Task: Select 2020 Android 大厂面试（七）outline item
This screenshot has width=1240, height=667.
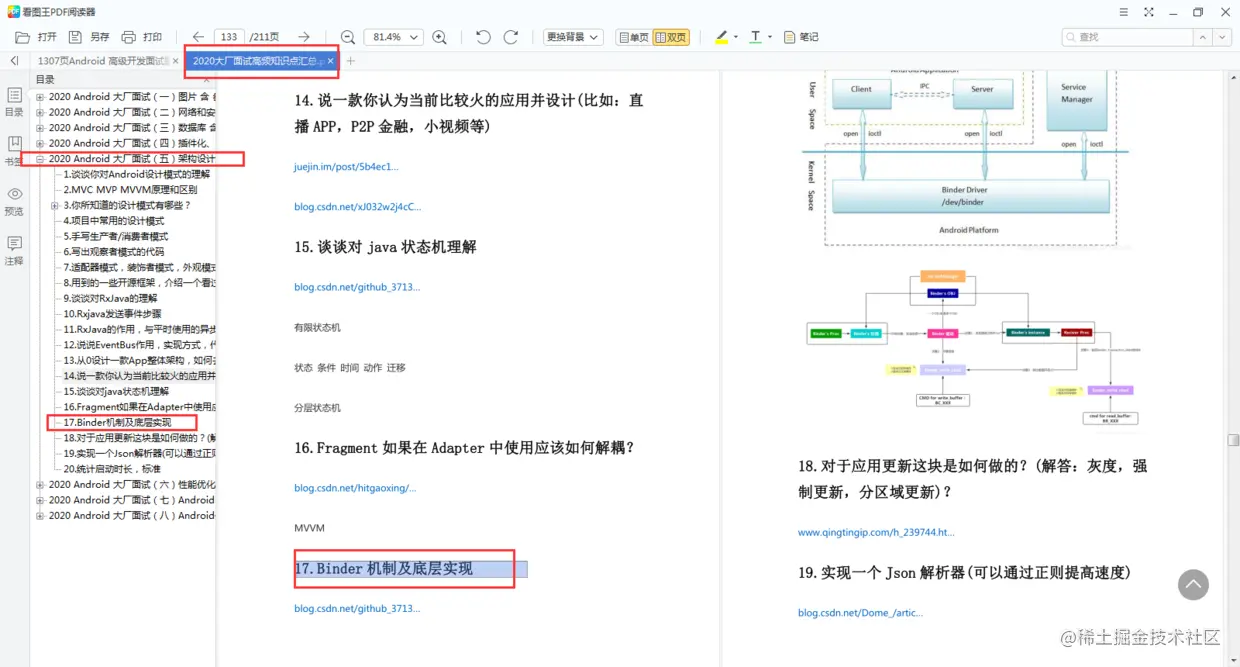Action: pyautogui.click(x=132, y=500)
